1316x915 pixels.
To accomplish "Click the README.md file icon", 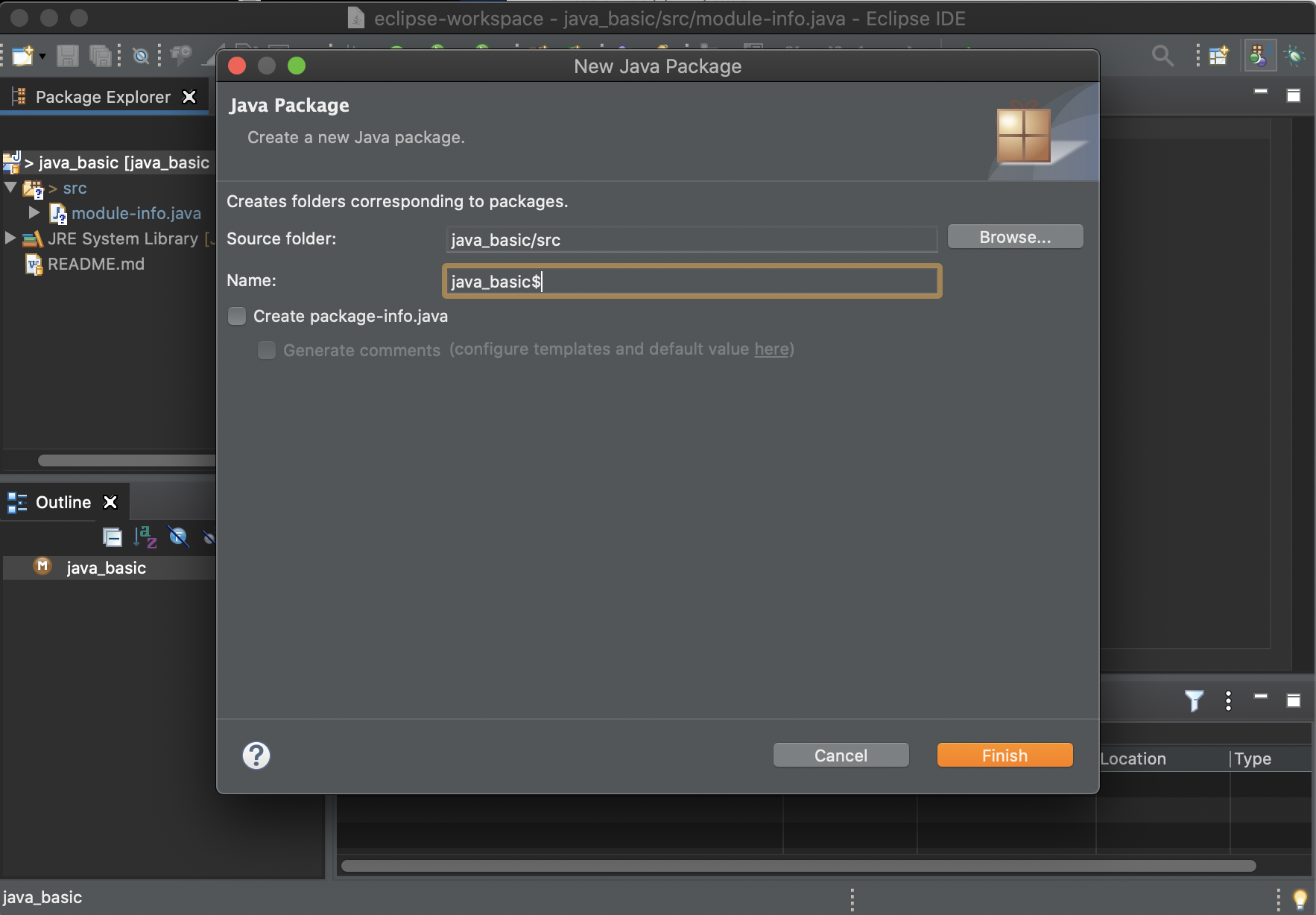I will 34,264.
